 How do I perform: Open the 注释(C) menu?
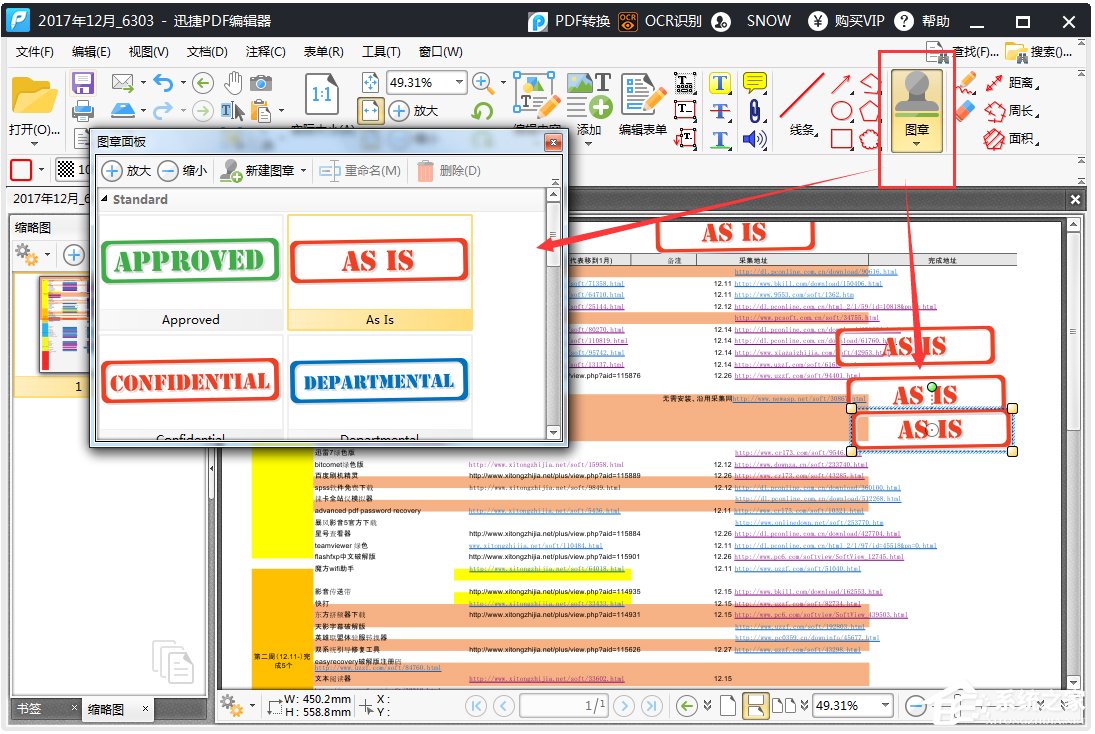tap(265, 52)
